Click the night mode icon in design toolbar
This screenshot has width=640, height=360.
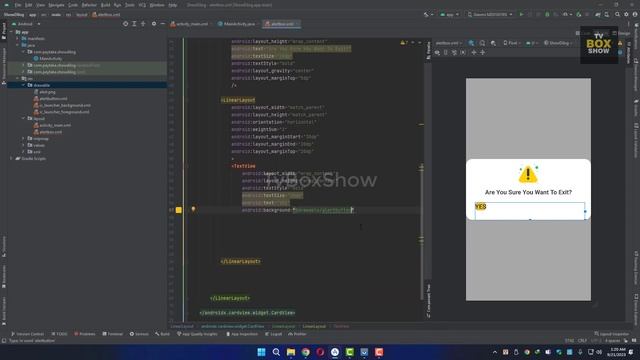pyautogui.click(x=493, y=43)
